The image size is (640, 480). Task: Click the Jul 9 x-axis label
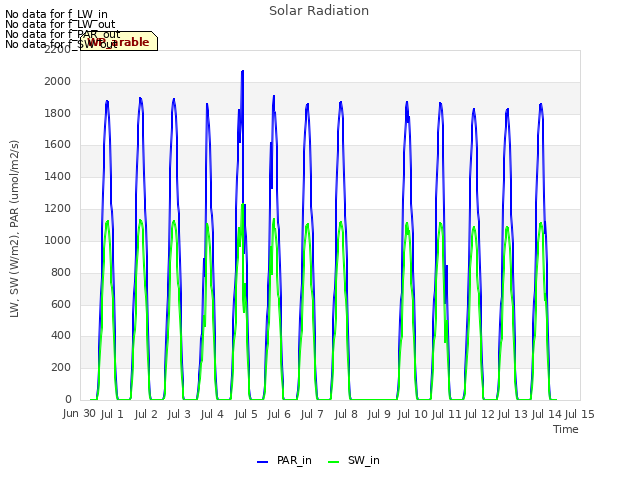379,415
